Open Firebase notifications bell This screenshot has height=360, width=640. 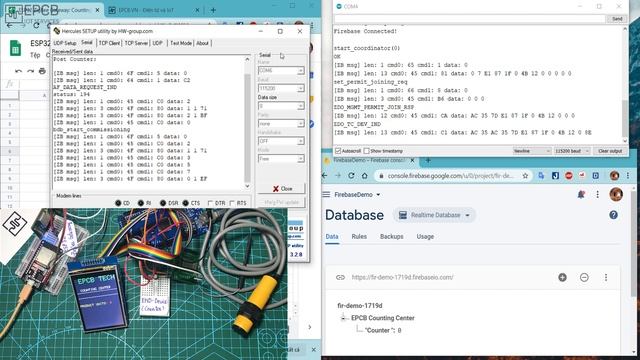pyautogui.click(x=581, y=195)
